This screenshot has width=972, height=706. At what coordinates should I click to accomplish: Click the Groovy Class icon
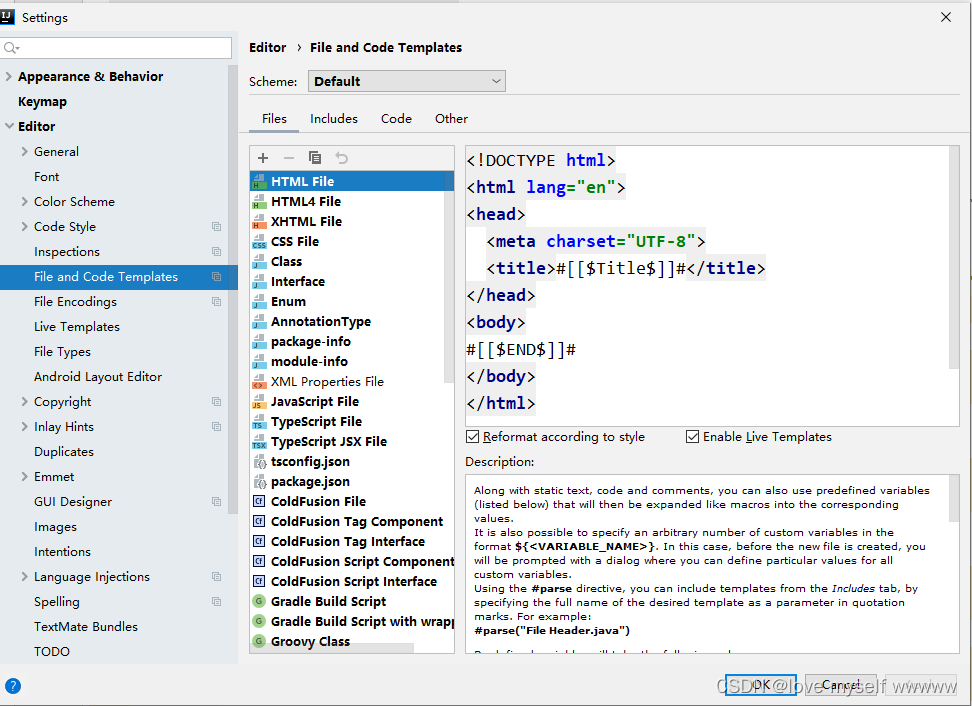pyautogui.click(x=259, y=641)
